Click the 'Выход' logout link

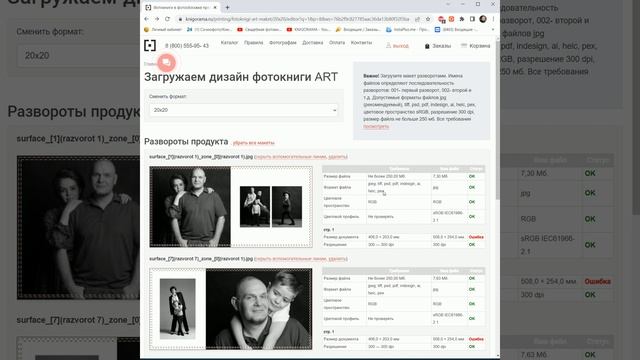(397, 46)
